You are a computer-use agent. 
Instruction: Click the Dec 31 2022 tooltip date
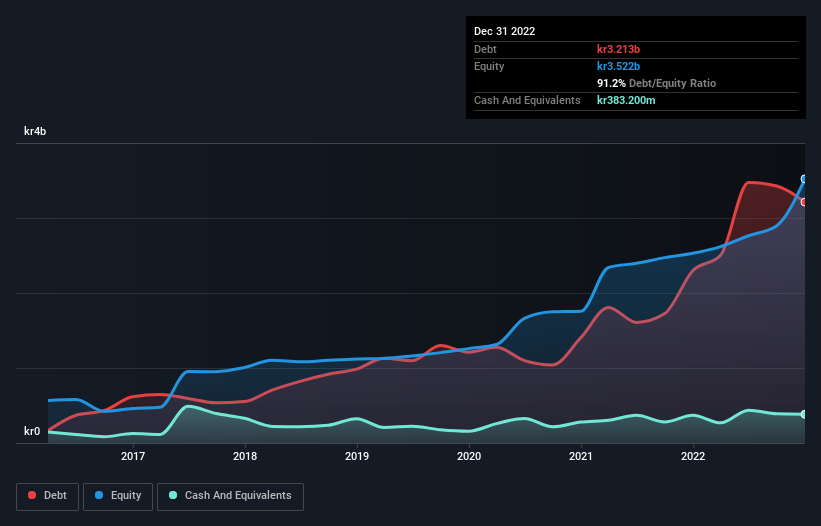pos(504,31)
